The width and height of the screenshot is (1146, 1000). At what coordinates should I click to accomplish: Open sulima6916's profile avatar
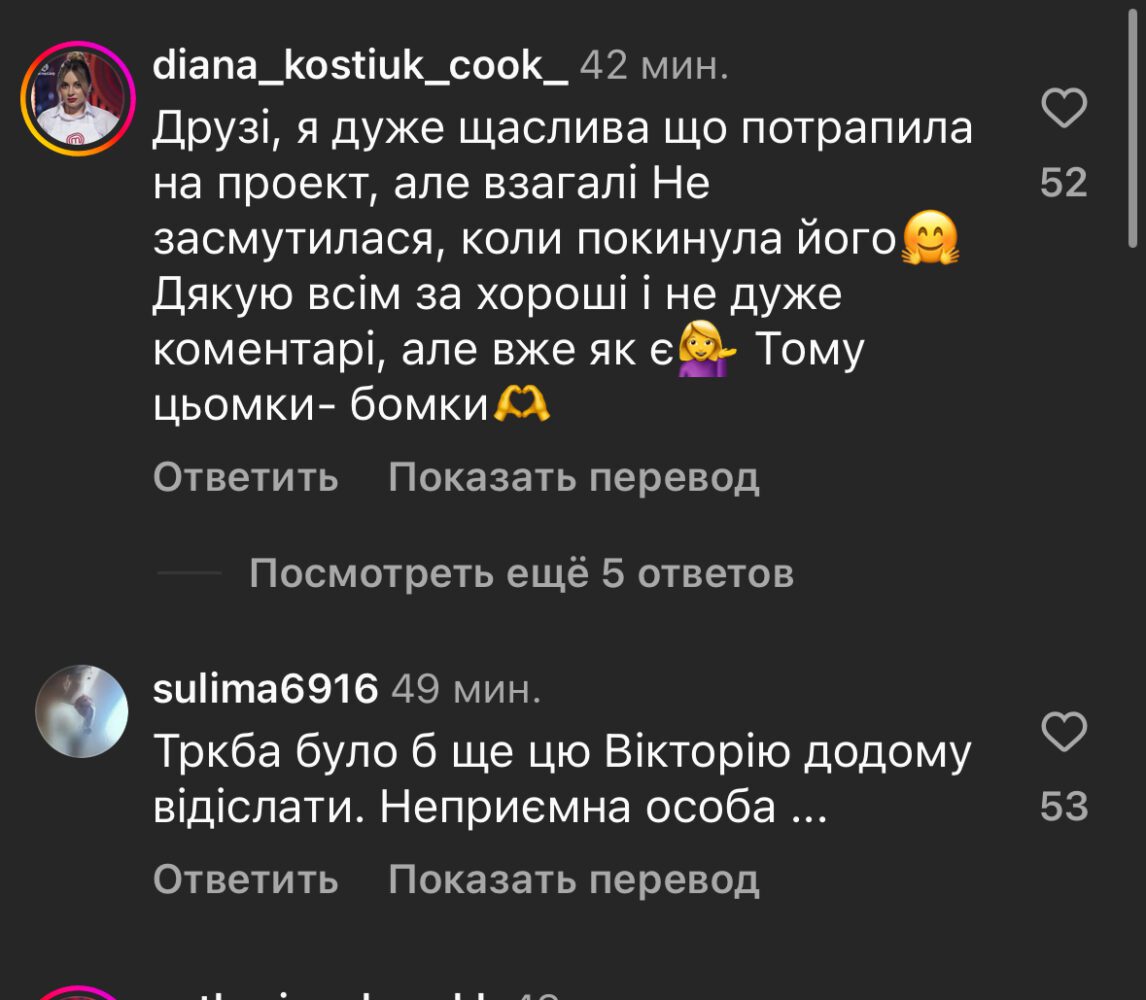point(81,711)
